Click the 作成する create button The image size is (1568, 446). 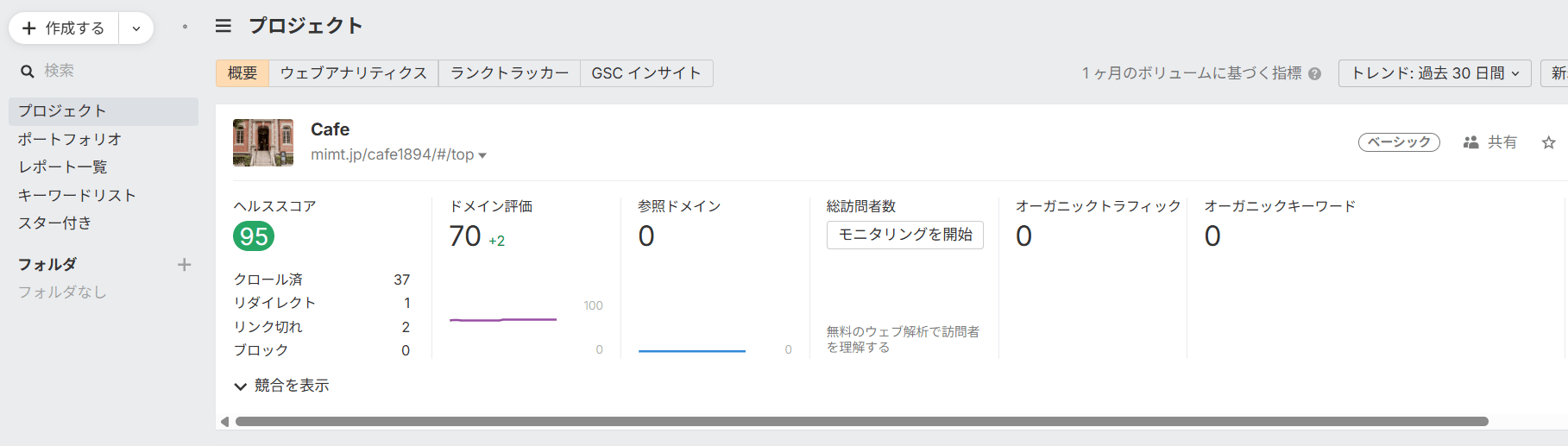64,28
